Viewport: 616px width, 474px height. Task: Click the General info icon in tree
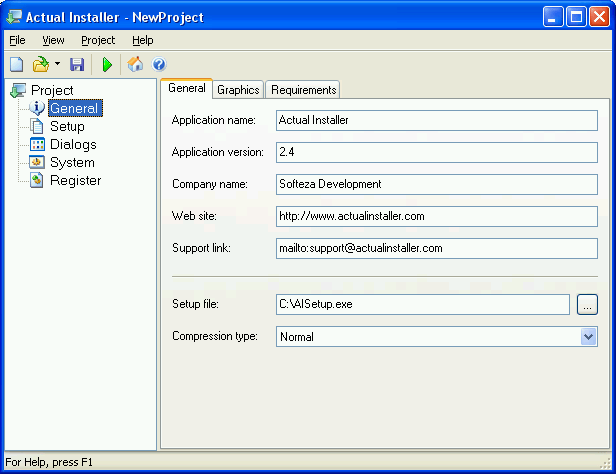37,108
